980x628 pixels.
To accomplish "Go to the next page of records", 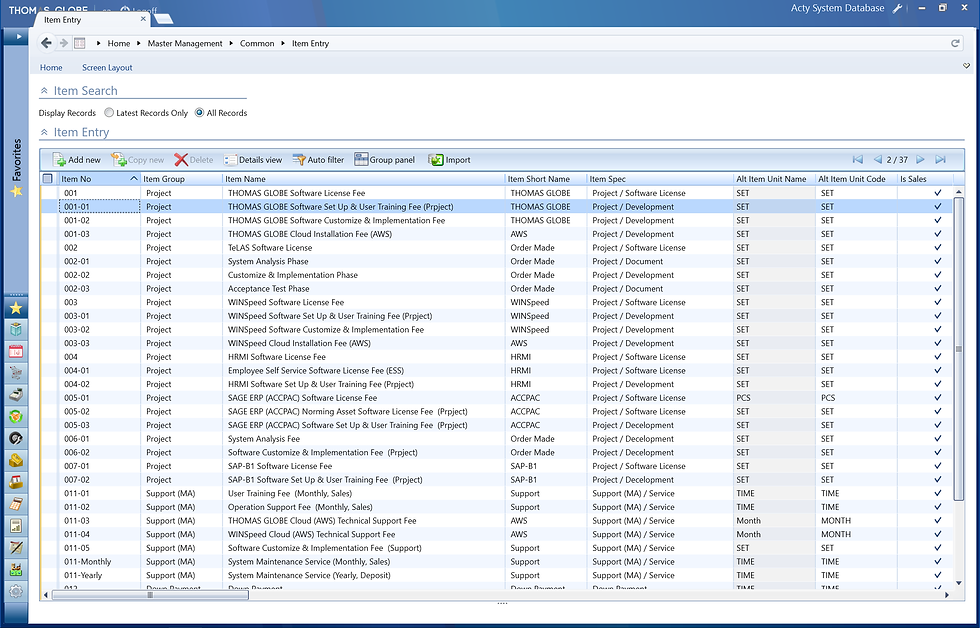I will pos(921,160).
